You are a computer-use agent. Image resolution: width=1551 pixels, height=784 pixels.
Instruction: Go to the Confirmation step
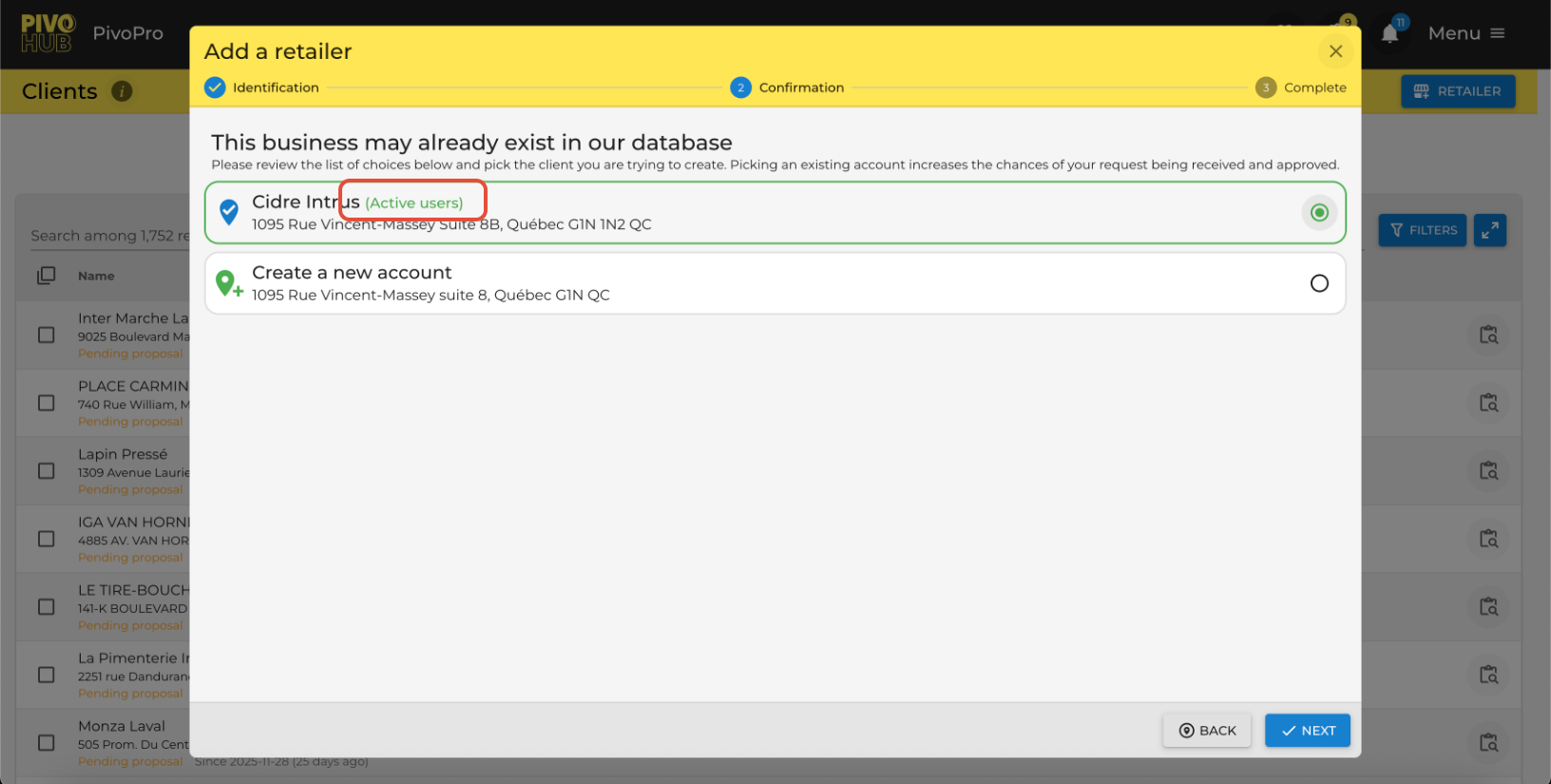(787, 87)
